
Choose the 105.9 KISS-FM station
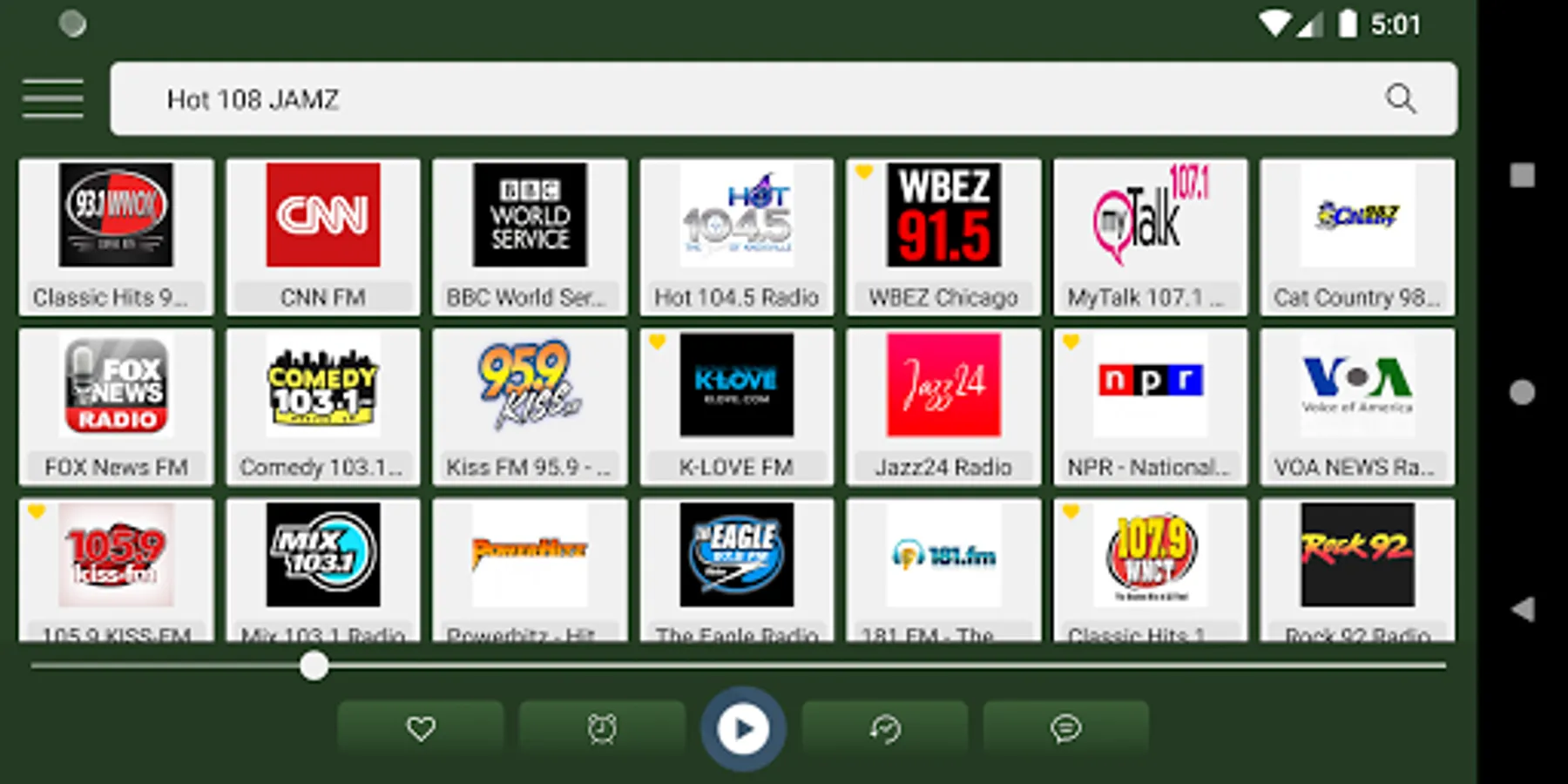coord(116,570)
